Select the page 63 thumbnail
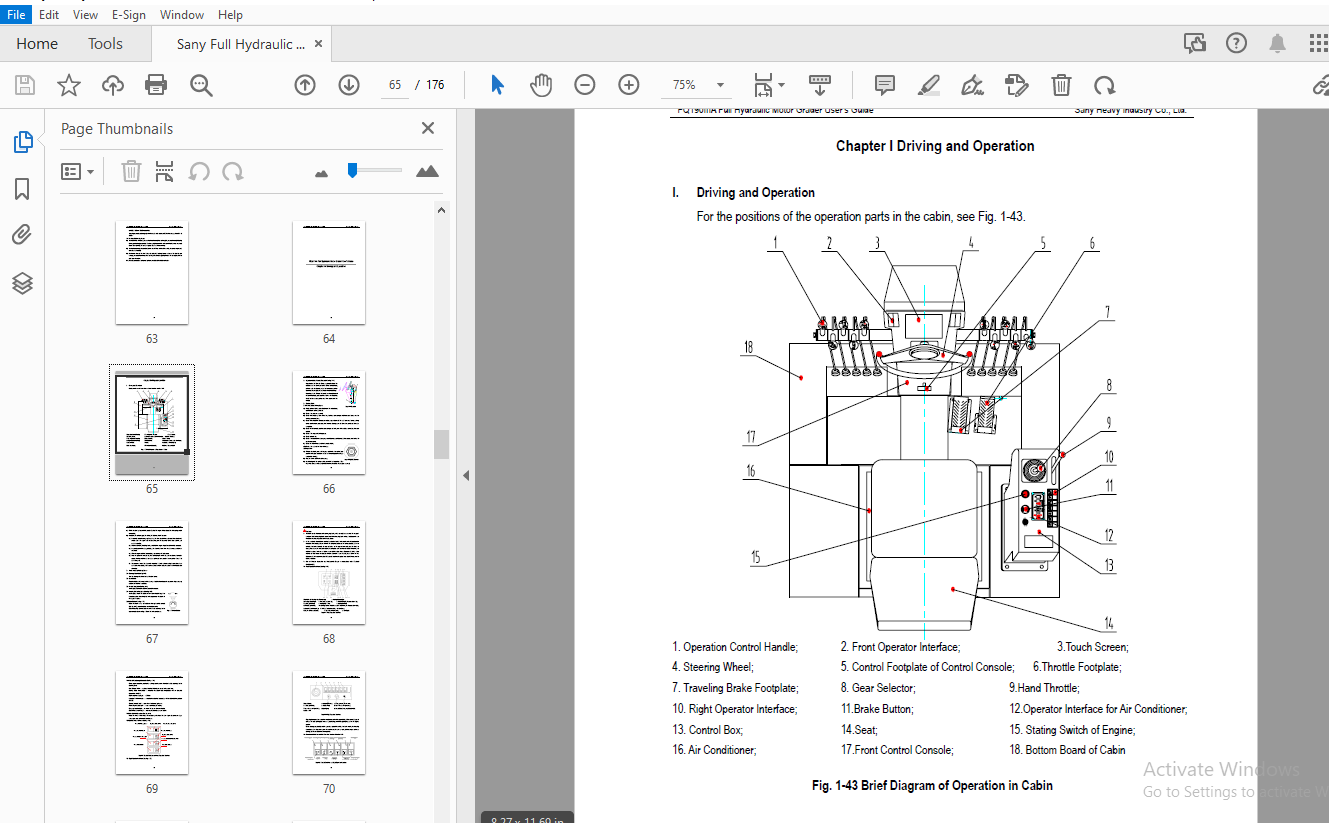The image size is (1329, 823). 152,273
